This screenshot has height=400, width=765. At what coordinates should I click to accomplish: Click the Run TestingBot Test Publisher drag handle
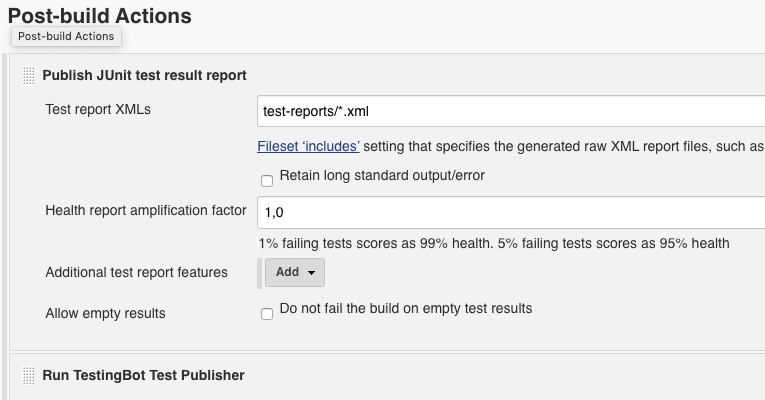point(28,376)
